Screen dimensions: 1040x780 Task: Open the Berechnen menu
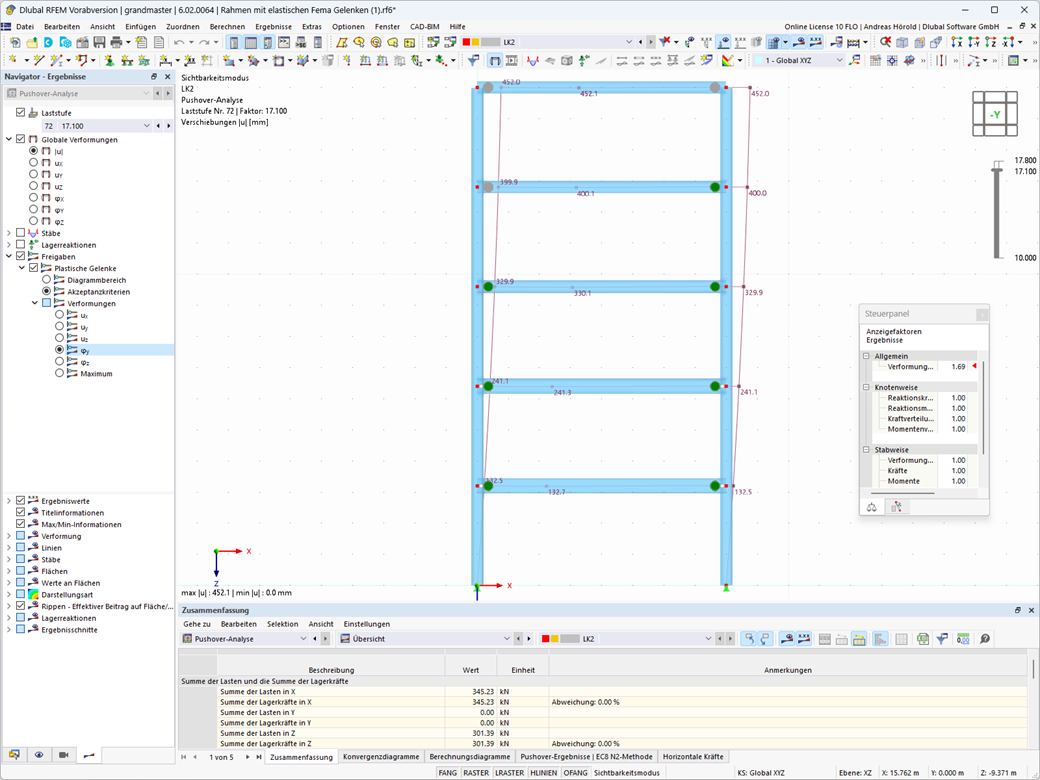pyautogui.click(x=227, y=27)
